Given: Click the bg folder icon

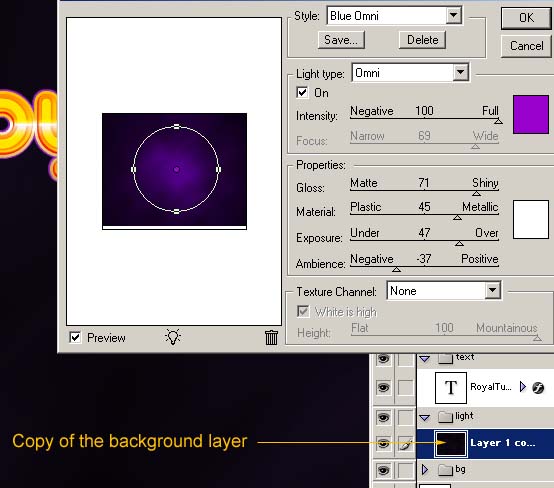Looking at the screenshot, I should [445, 470].
